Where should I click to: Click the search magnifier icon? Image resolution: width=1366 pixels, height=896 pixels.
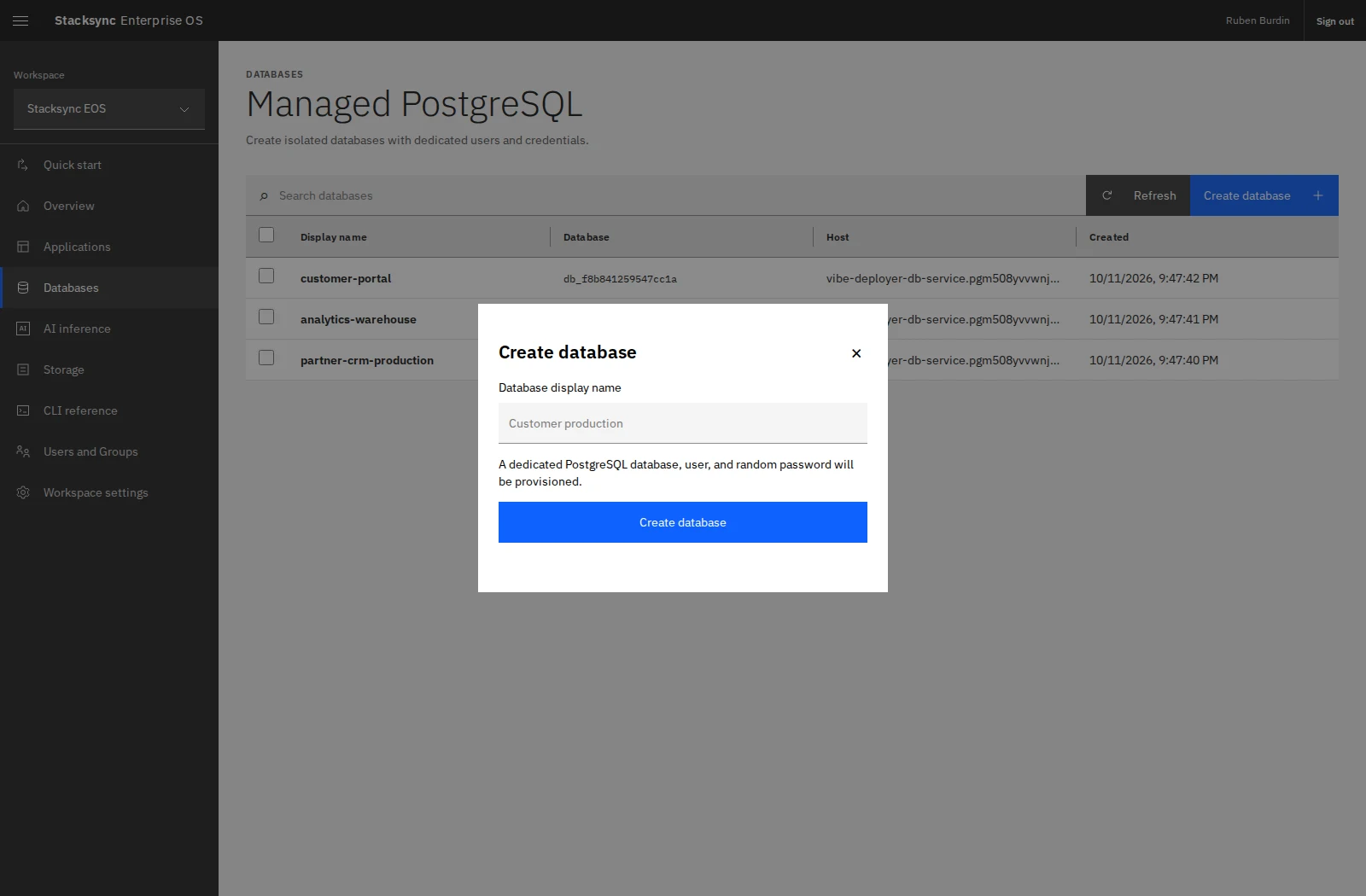pyautogui.click(x=264, y=196)
